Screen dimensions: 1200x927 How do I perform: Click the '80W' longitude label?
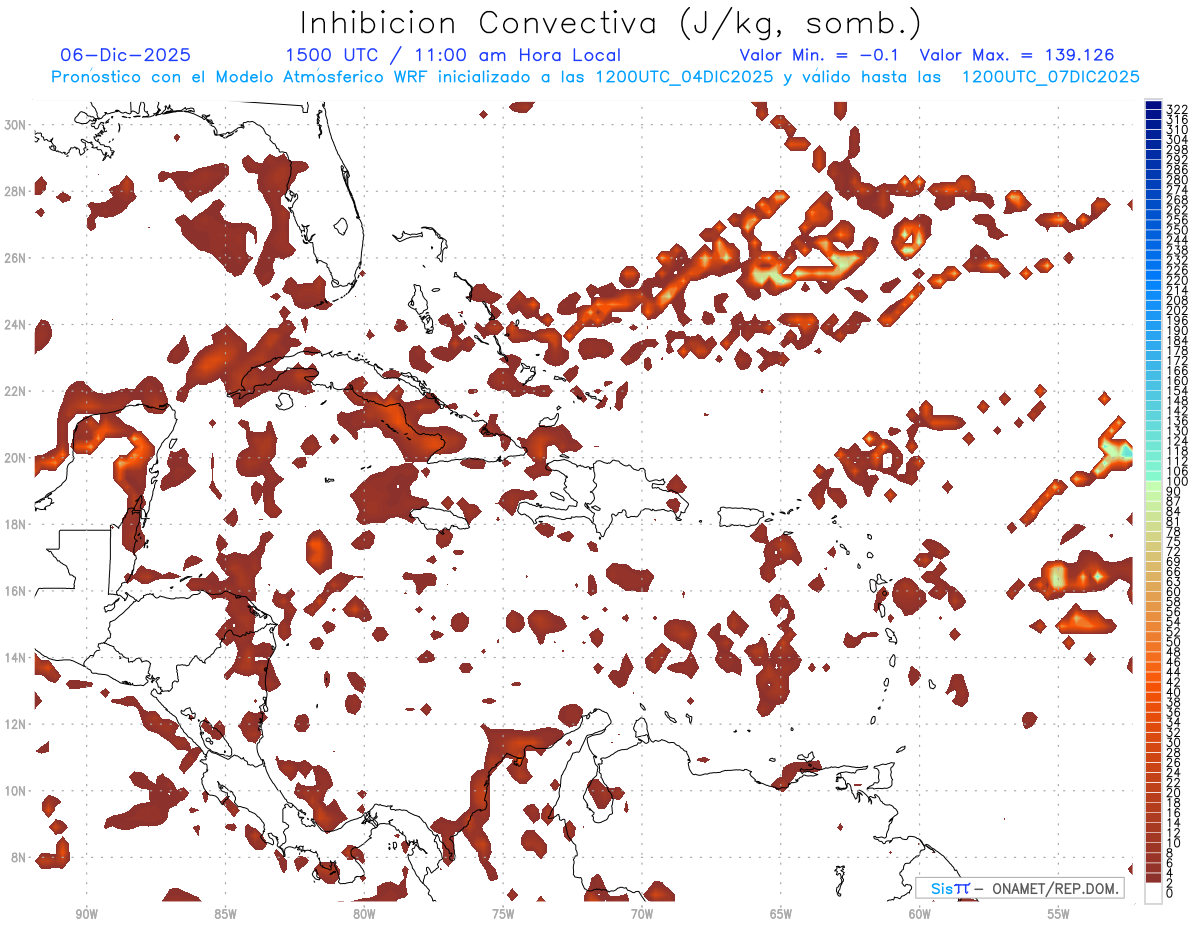pos(364,914)
